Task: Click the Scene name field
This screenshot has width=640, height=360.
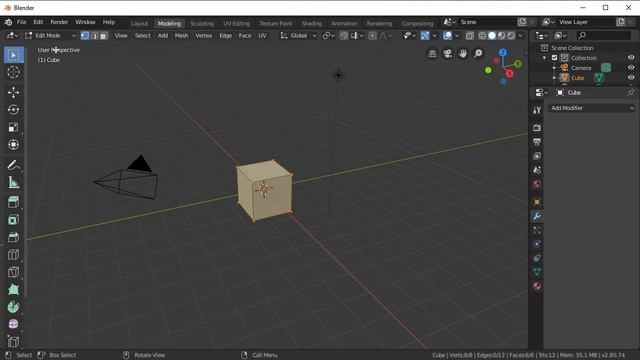Action: pyautogui.click(x=487, y=22)
